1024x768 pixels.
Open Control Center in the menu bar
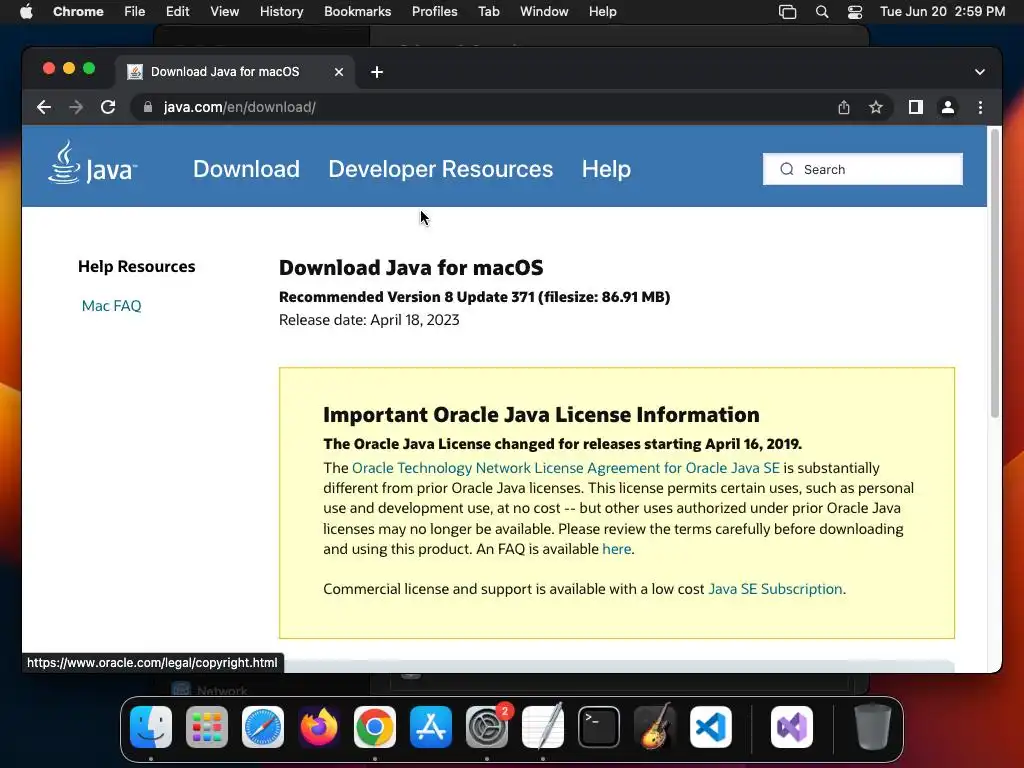(x=855, y=12)
